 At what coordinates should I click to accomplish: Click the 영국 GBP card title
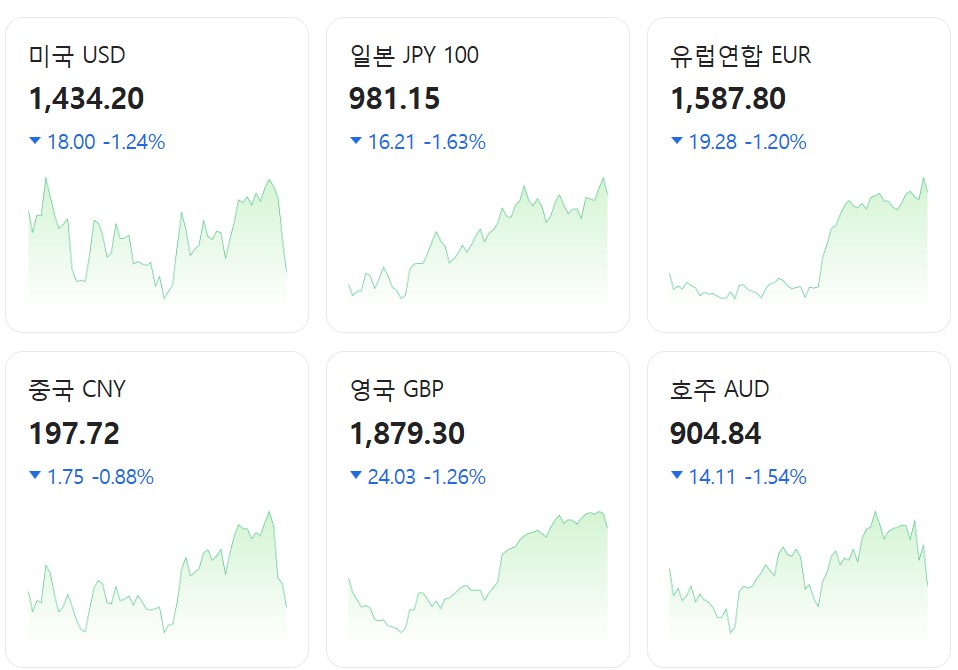pos(396,389)
